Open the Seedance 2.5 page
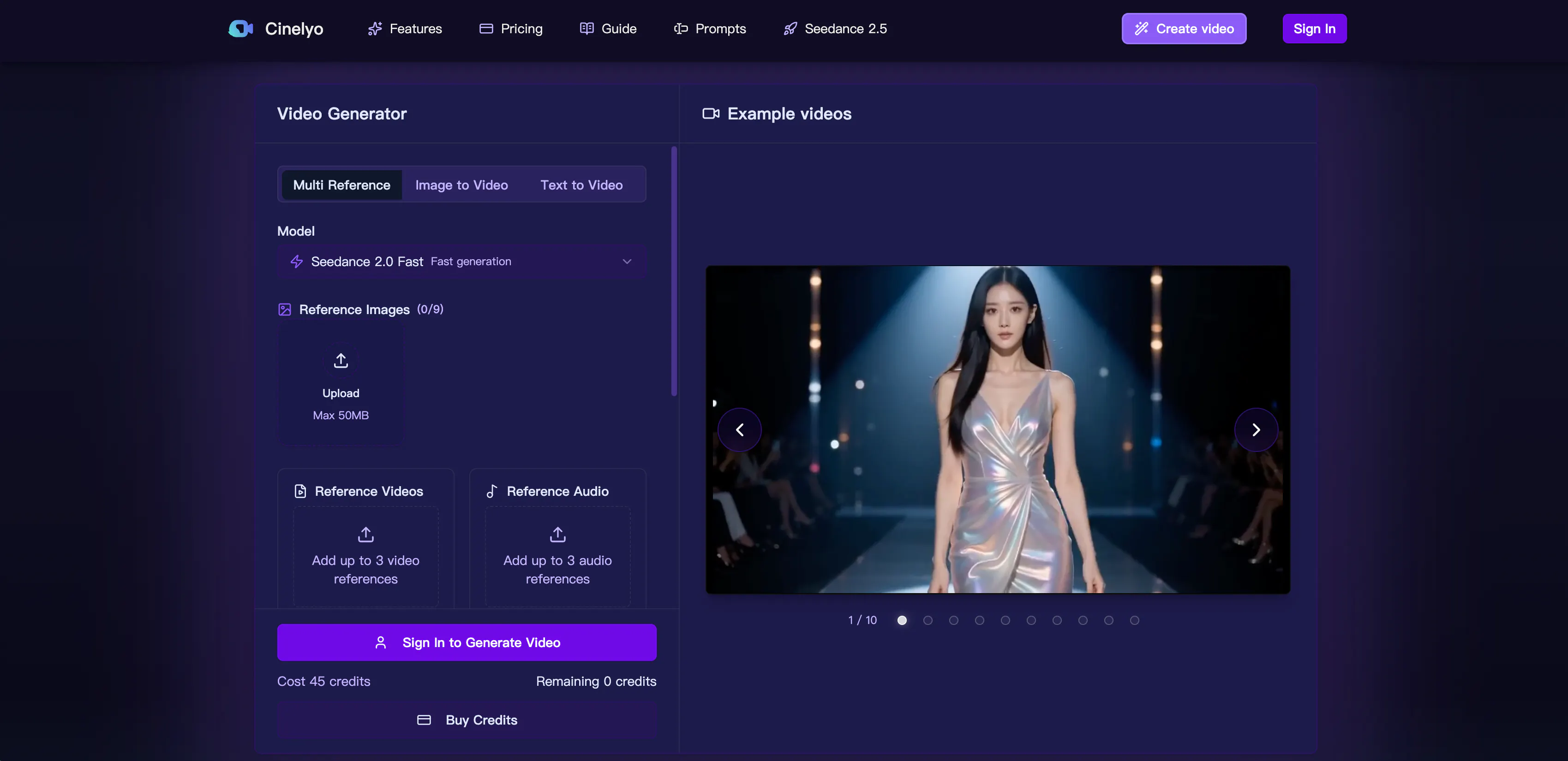Image resolution: width=1568 pixels, height=761 pixels. tap(835, 29)
